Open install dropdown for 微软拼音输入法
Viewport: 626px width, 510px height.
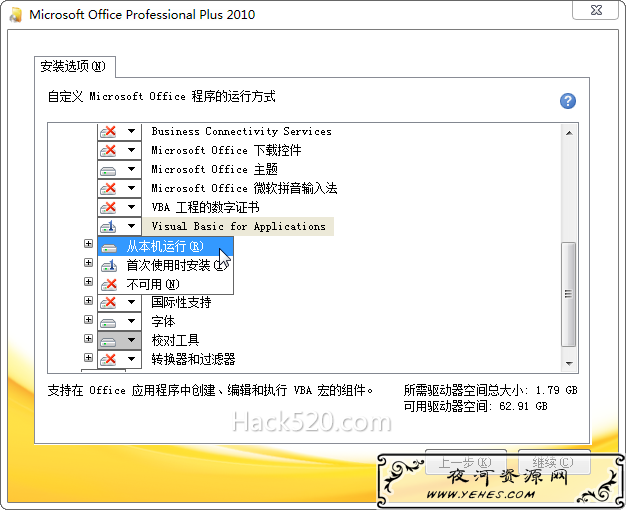tap(131, 188)
